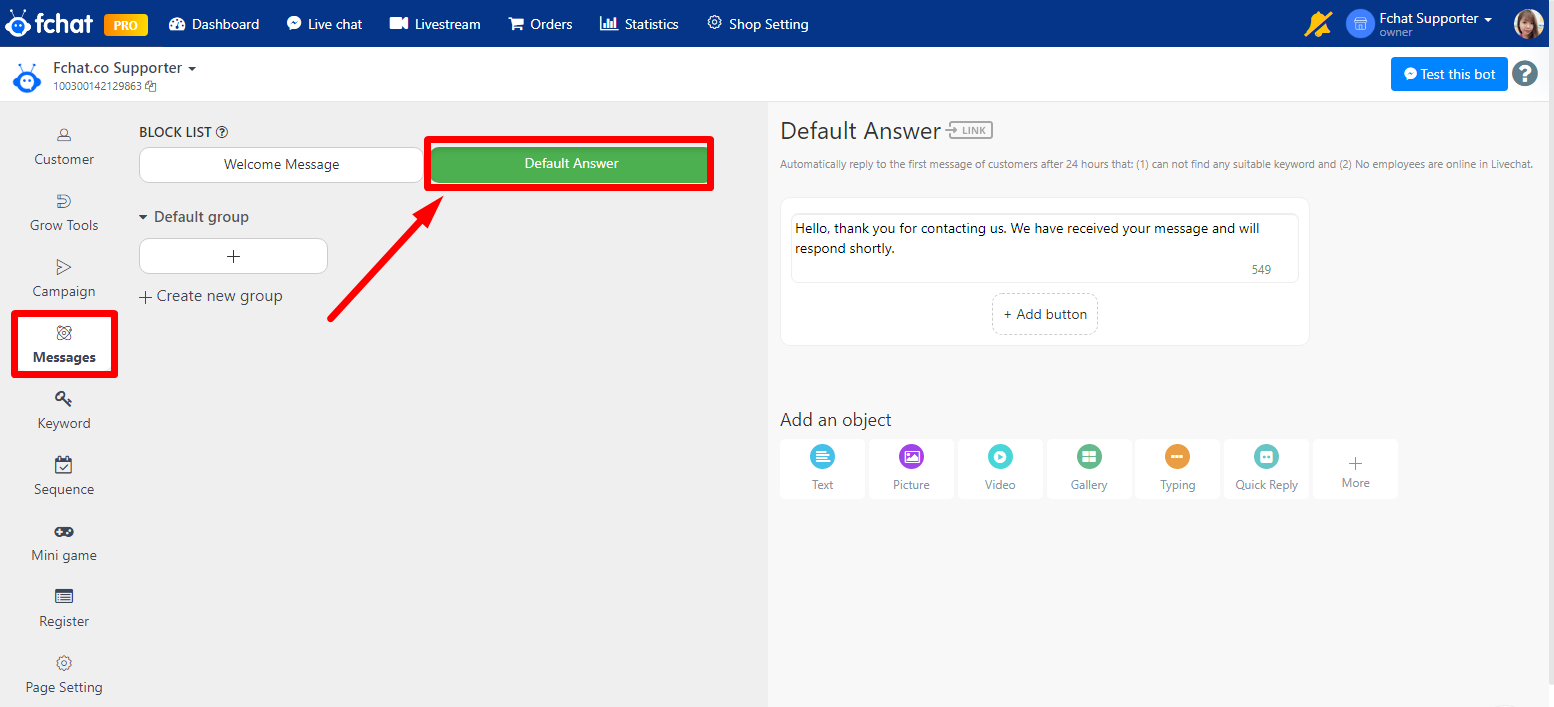Open Customer in the sidebar

64,147
